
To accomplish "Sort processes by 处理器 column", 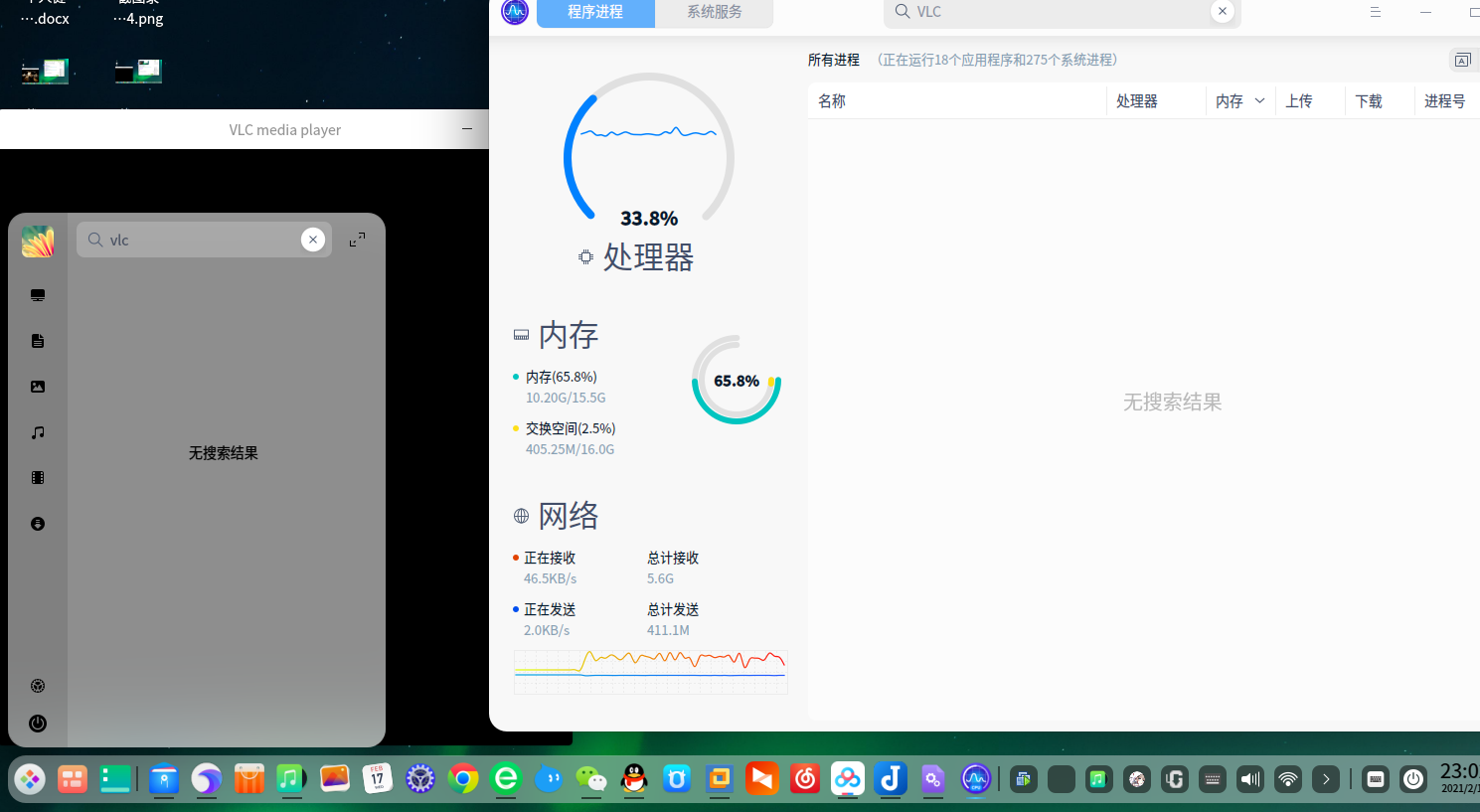I will tap(1156, 101).
